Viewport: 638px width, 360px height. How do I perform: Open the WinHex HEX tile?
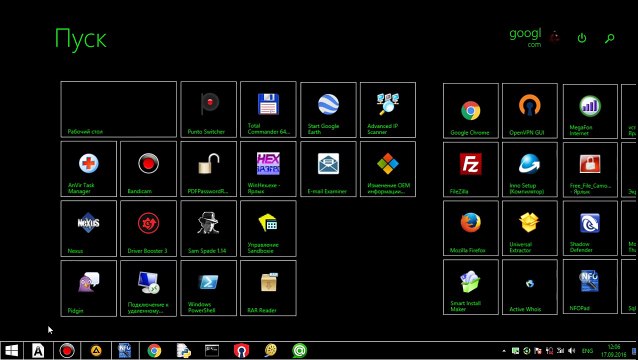click(268, 169)
